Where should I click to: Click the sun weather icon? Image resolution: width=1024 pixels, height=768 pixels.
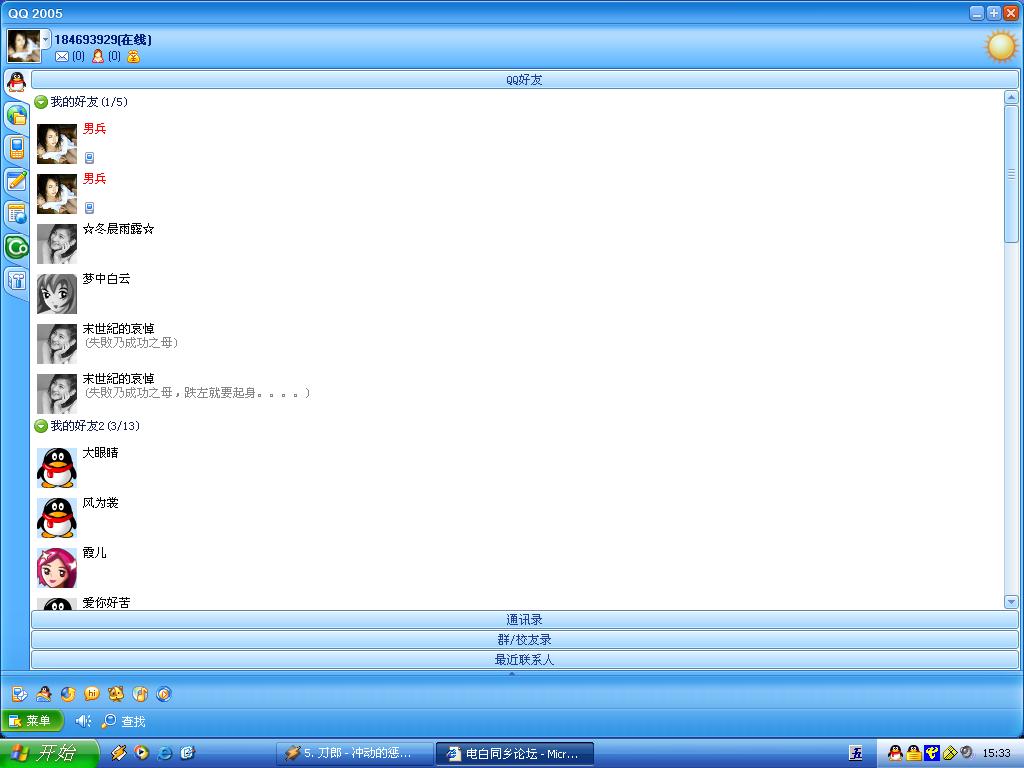[1000, 46]
